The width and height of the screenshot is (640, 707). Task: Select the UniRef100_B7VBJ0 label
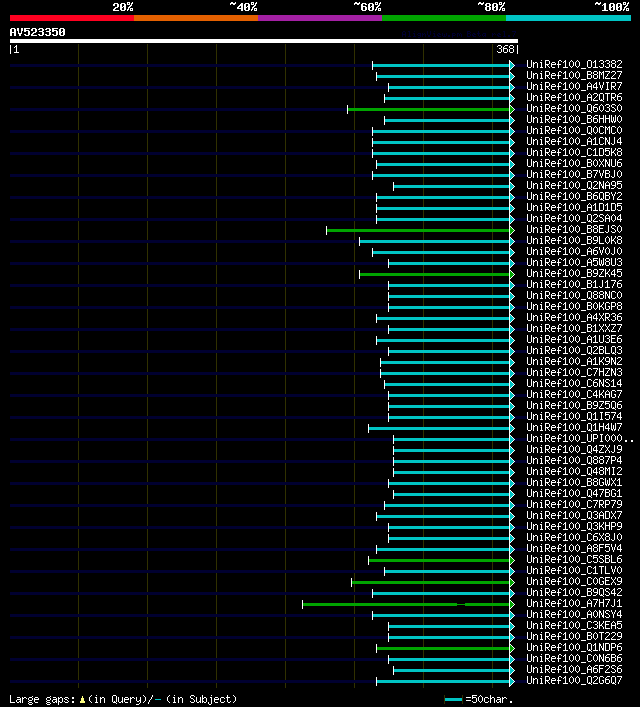point(574,174)
